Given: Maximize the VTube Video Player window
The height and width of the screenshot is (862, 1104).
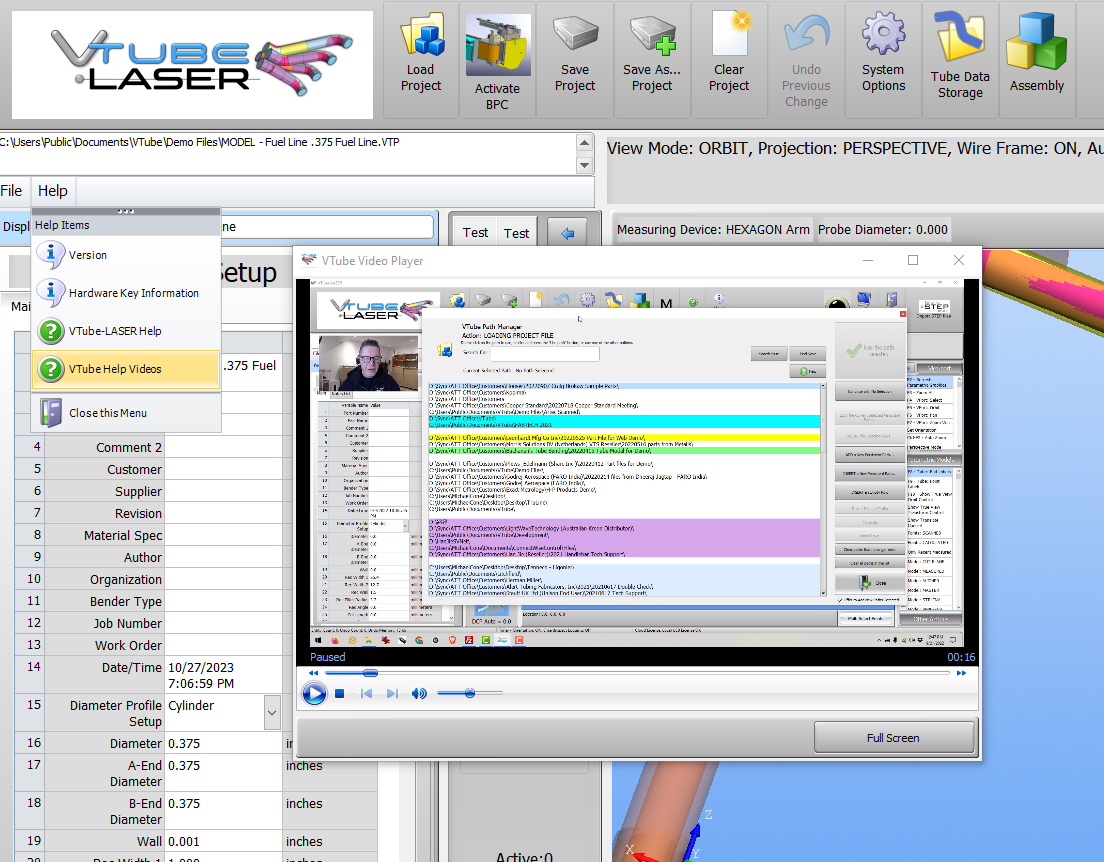Looking at the screenshot, I should (913, 260).
